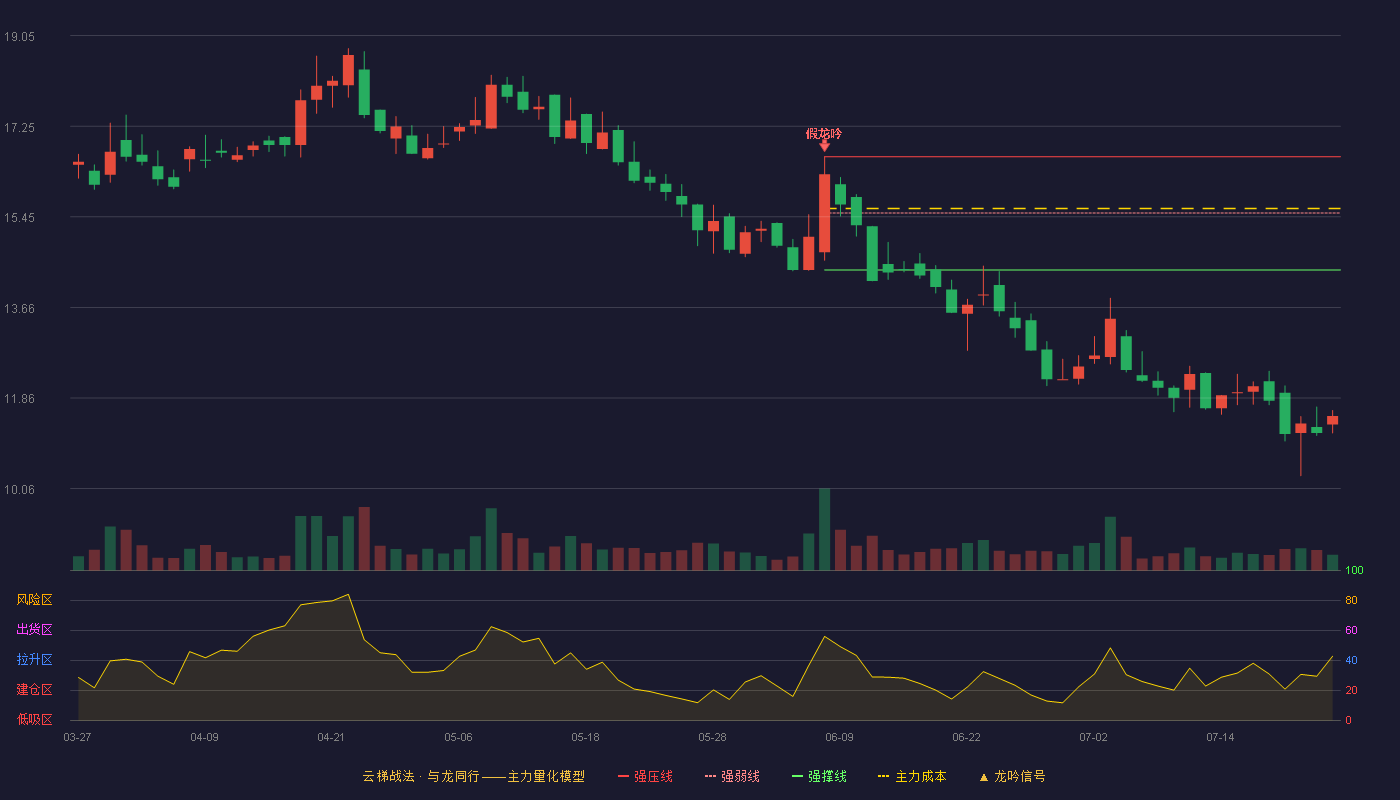The height and width of the screenshot is (800, 1400).
Task: Click the 05-28 date label
Action: click(712, 737)
